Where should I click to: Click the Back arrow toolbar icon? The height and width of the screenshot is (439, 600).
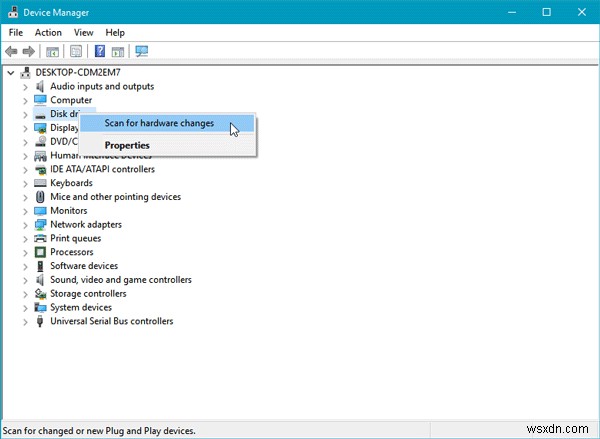11,51
